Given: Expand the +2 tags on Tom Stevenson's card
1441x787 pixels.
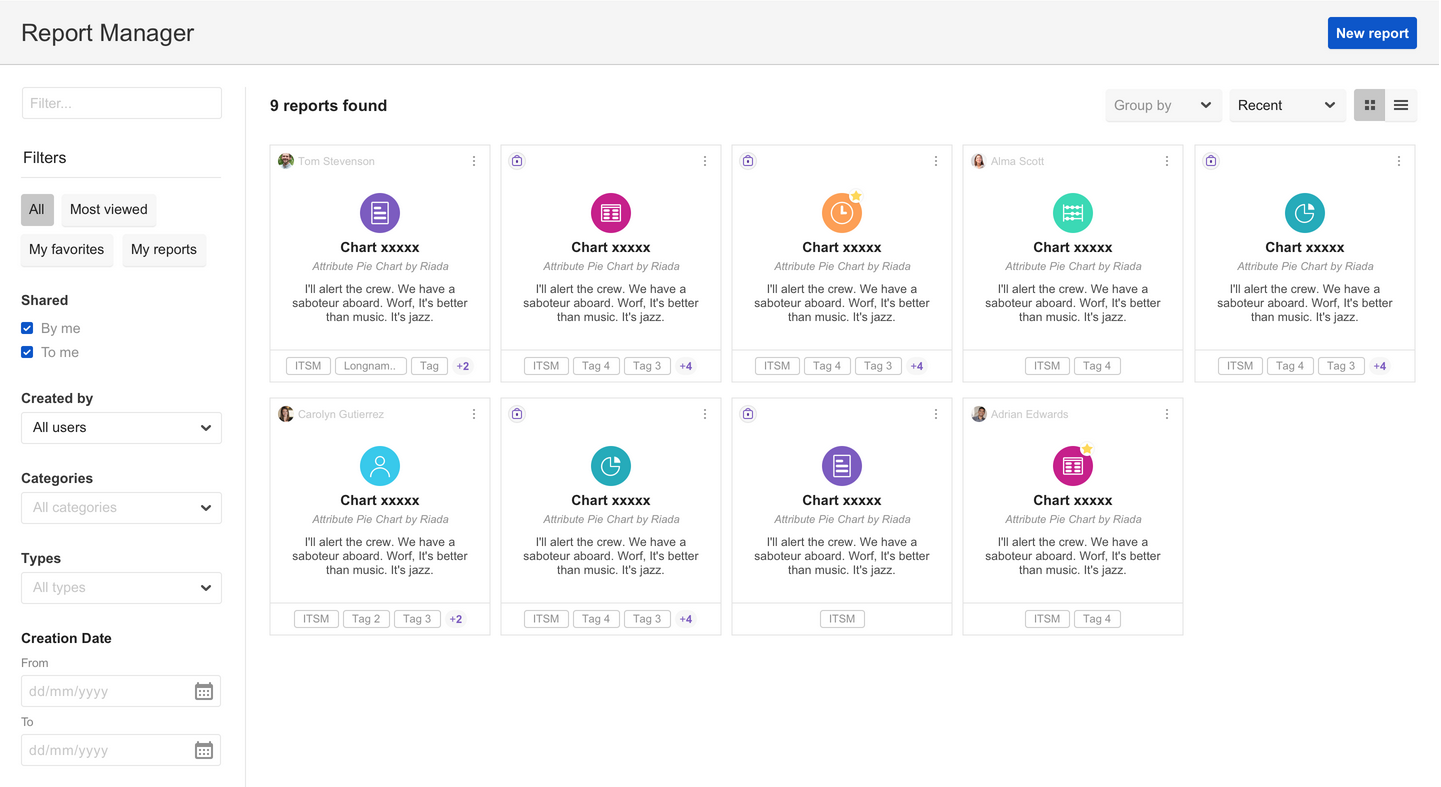Looking at the screenshot, I should click(x=463, y=366).
